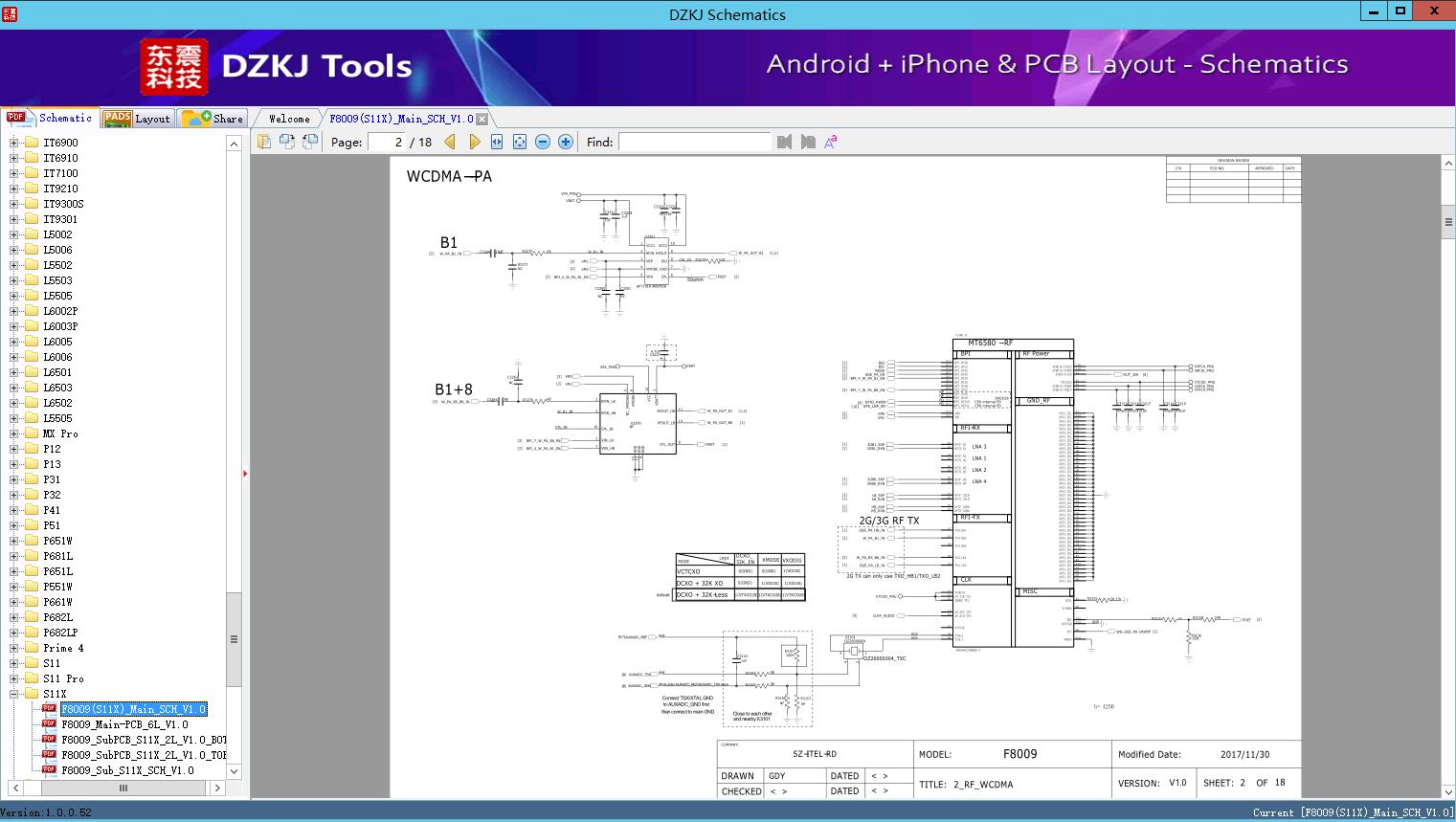Expand the S11 Pro folder
This screenshot has width=1456, height=822.
14,678
